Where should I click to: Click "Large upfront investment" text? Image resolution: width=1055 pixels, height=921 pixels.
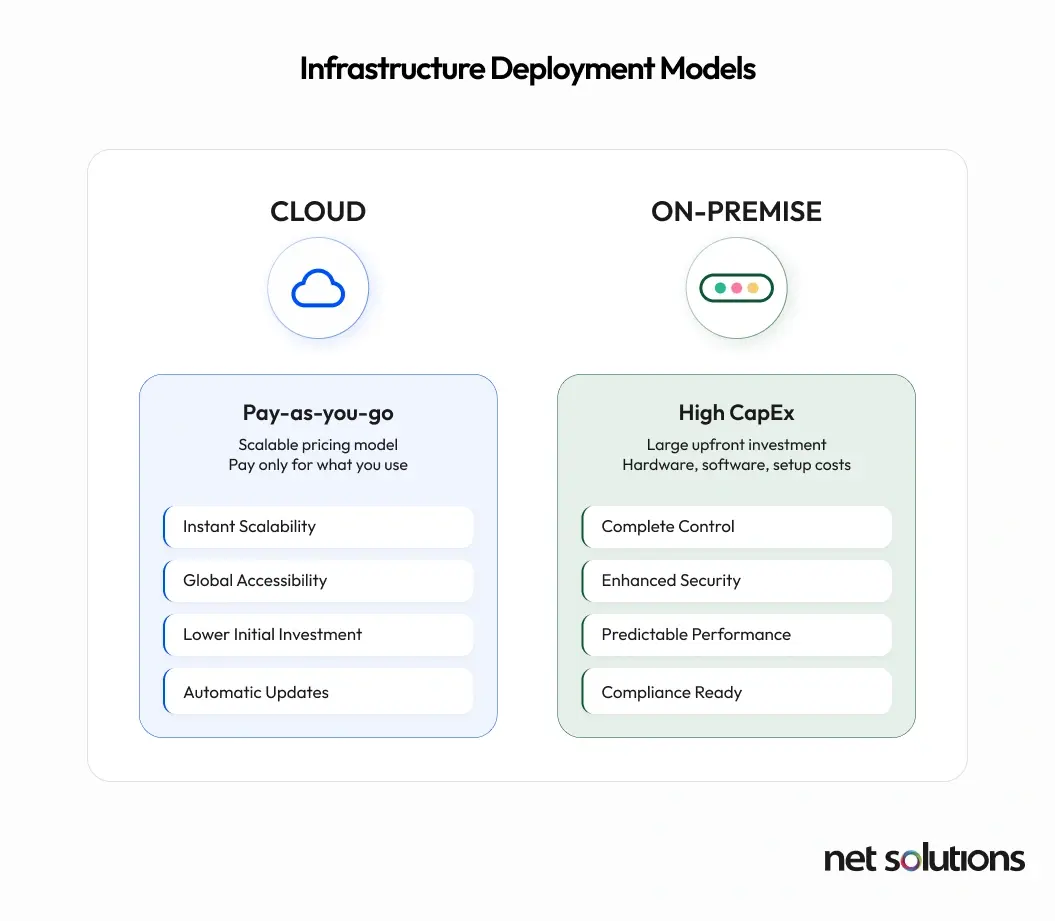coord(736,445)
